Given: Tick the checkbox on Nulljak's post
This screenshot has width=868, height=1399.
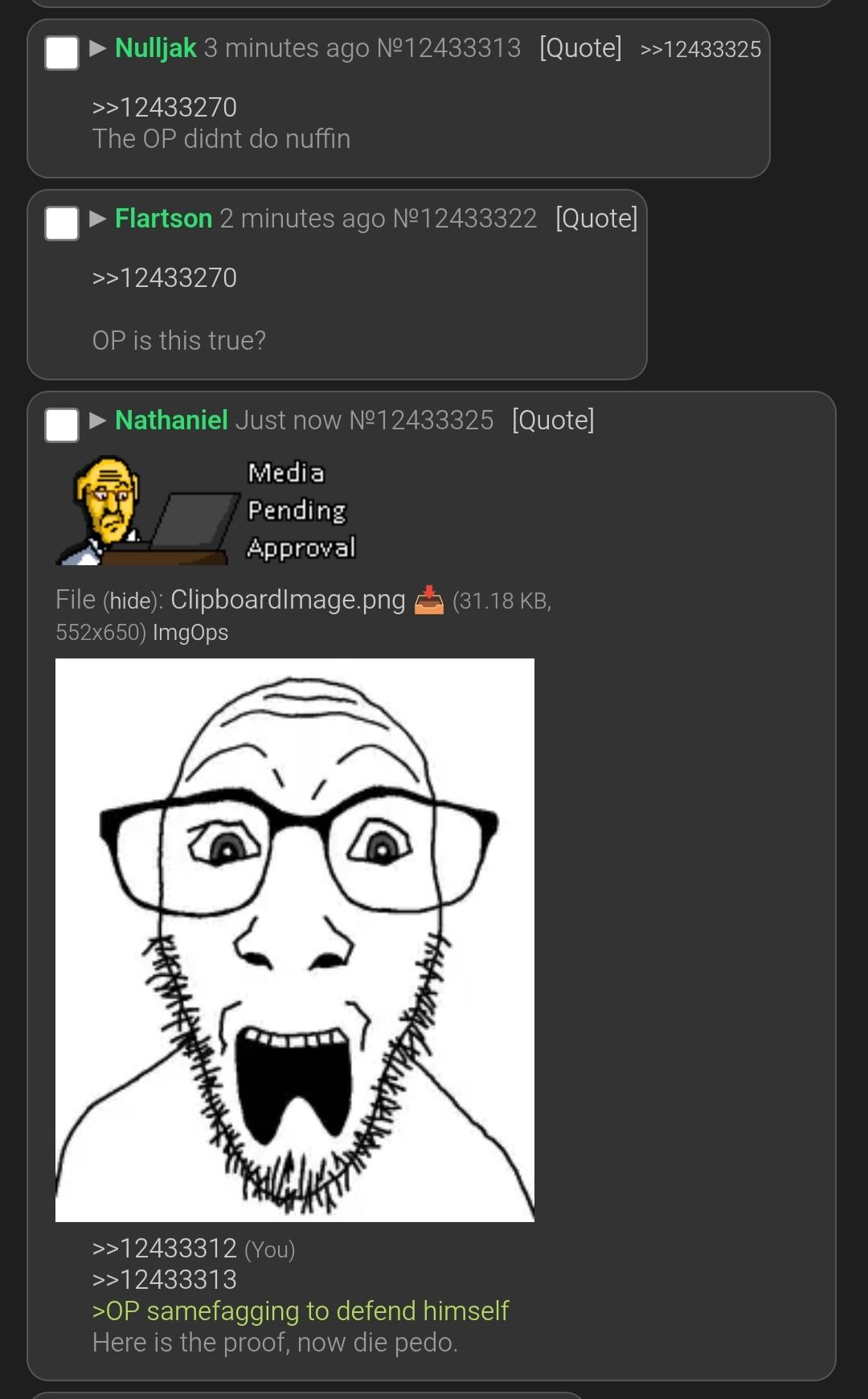Looking at the screenshot, I should point(62,53).
